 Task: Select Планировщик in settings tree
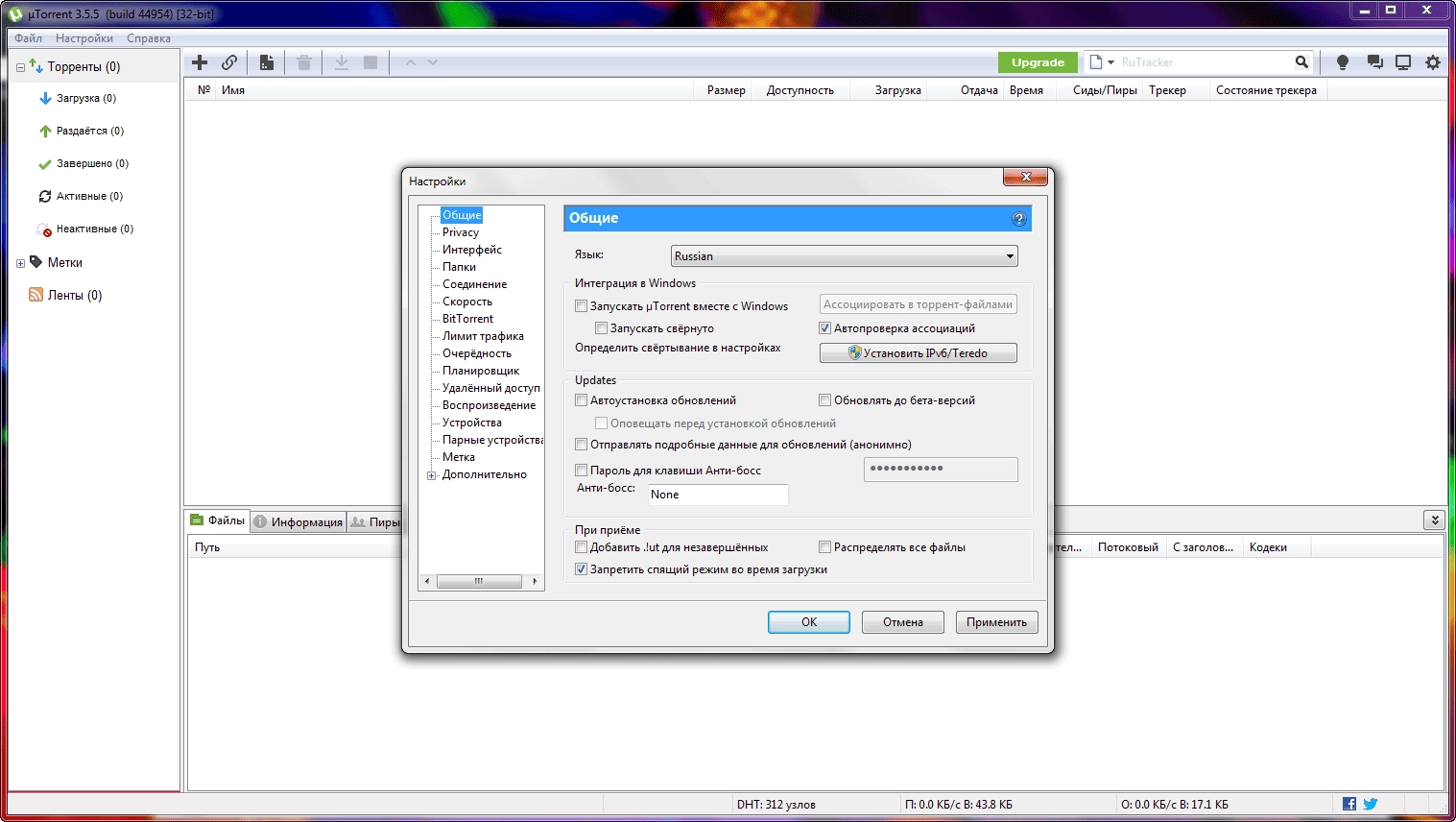(x=481, y=371)
